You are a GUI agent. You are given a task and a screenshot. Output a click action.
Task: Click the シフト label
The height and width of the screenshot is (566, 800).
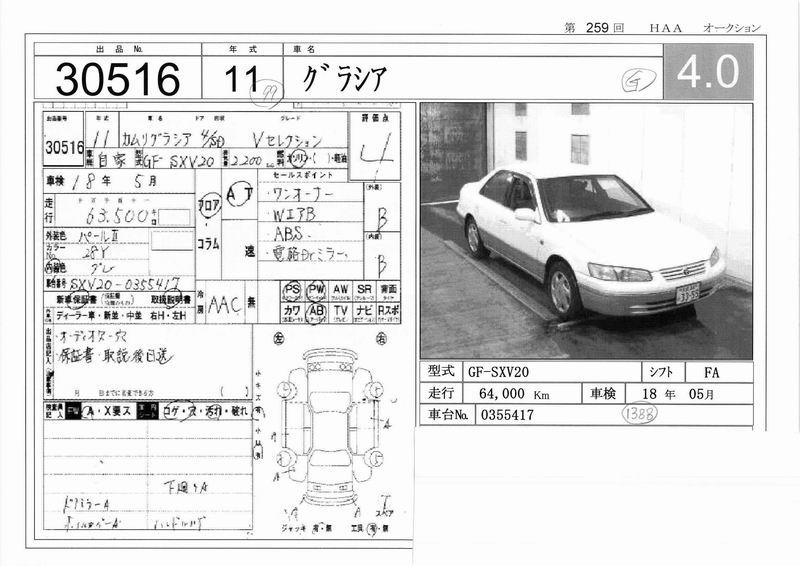661,372
